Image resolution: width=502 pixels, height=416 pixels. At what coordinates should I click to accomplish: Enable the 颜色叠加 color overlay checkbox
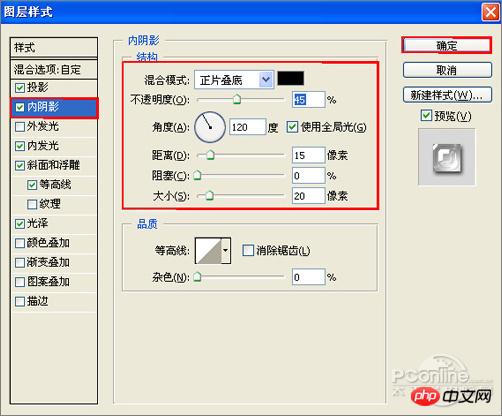20,243
